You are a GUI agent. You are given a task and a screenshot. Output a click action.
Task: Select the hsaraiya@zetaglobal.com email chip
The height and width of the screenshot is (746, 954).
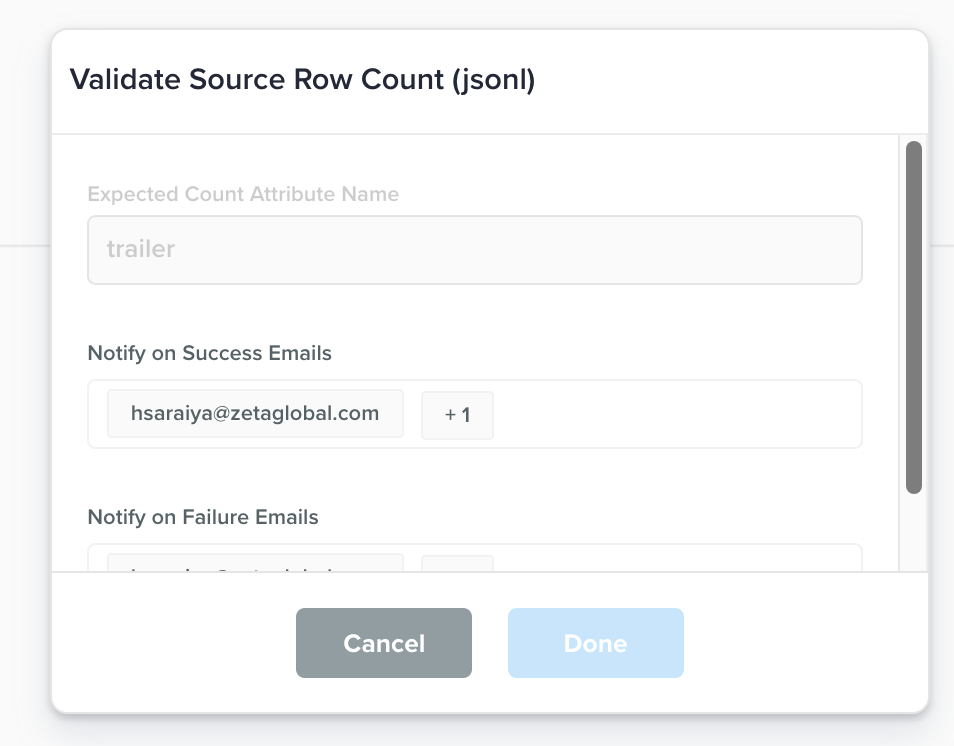(x=255, y=413)
